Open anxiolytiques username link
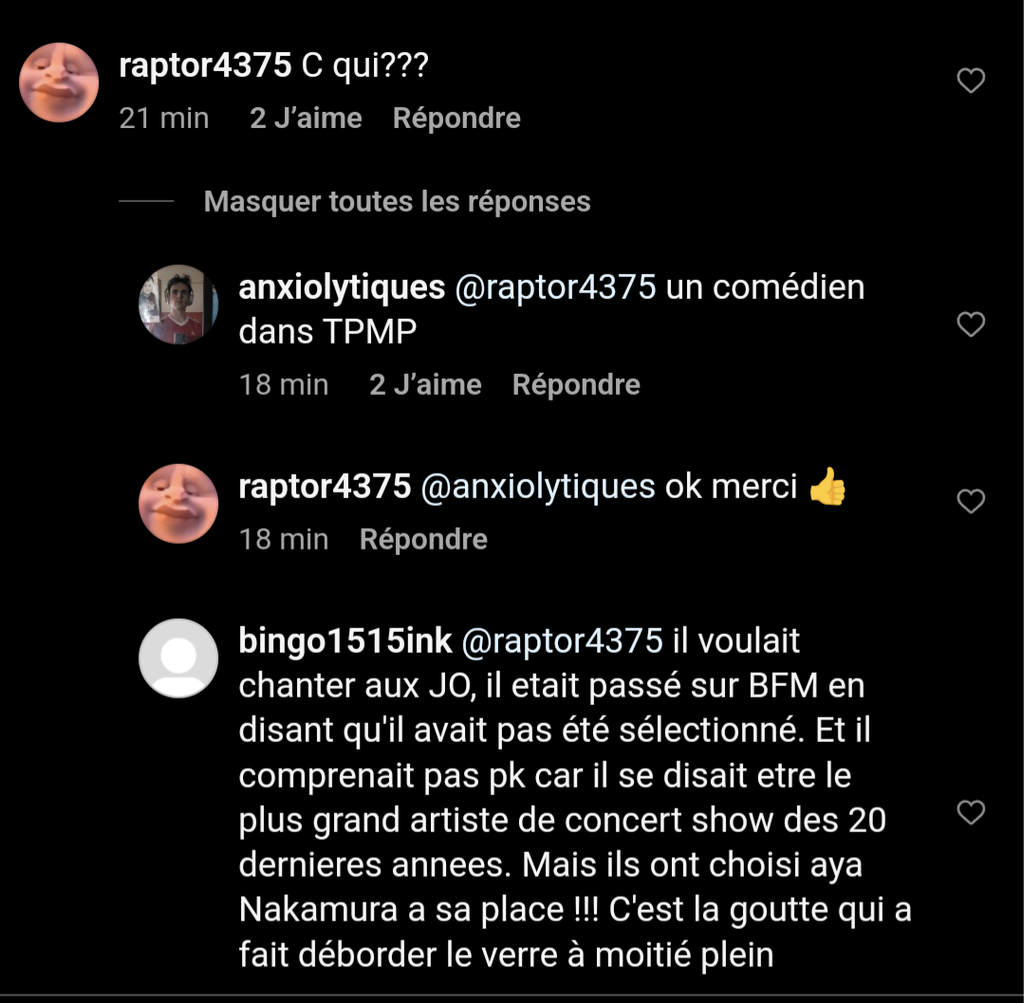Image resolution: width=1024 pixels, height=1003 pixels. 342,287
